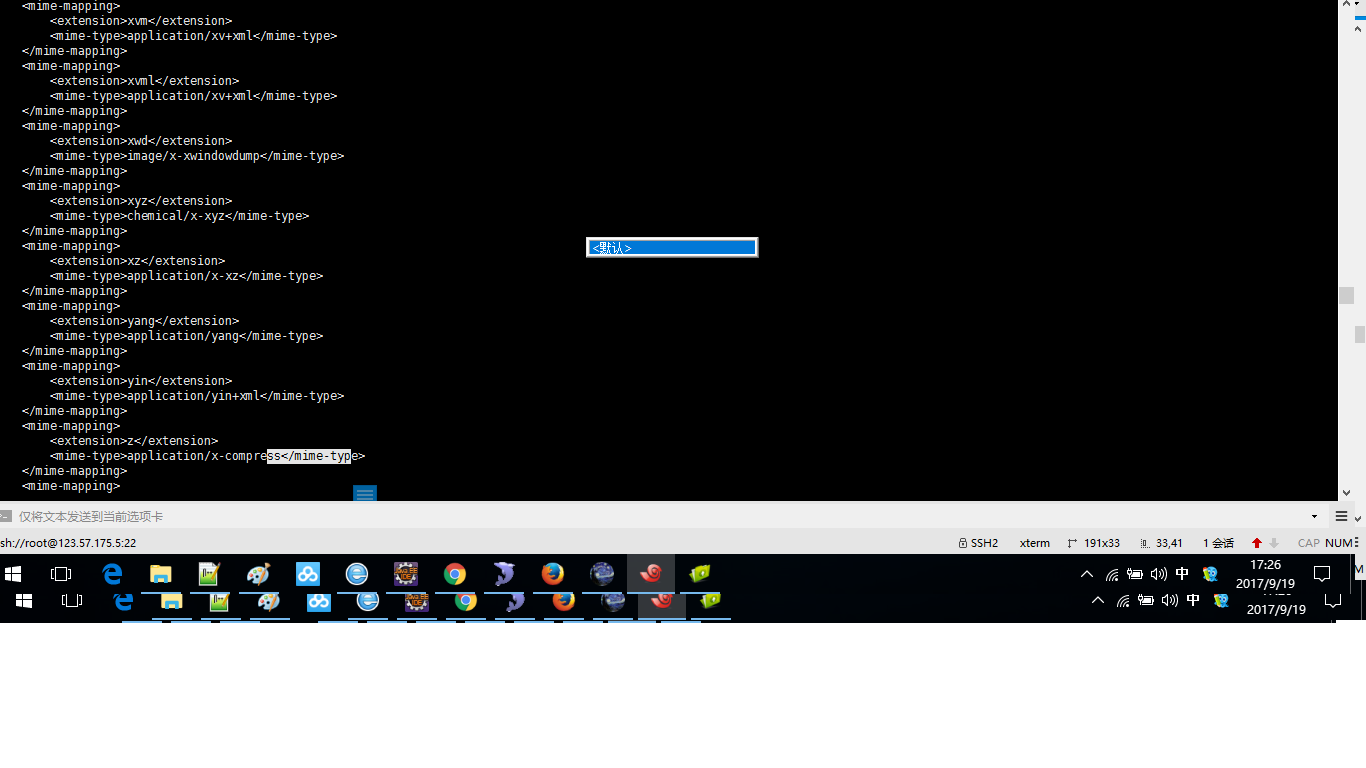Open the green notepad editor in upper taskbar
Screen dimensions: 1366x768
209,574
